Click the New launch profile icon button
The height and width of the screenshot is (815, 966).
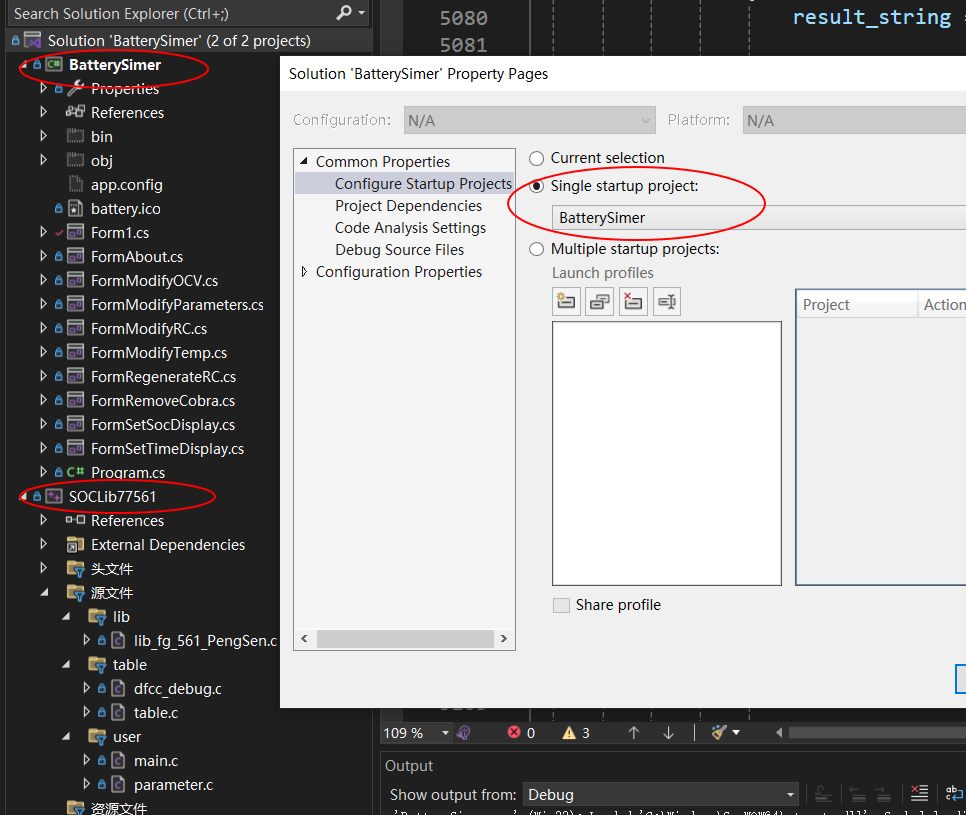[x=566, y=302]
